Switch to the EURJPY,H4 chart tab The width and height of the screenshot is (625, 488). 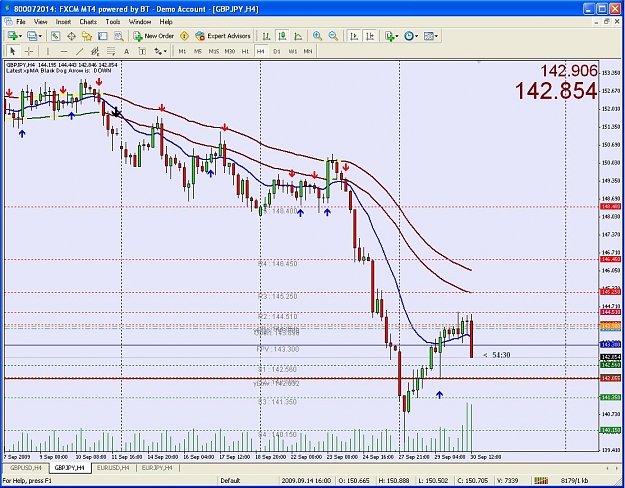157,467
